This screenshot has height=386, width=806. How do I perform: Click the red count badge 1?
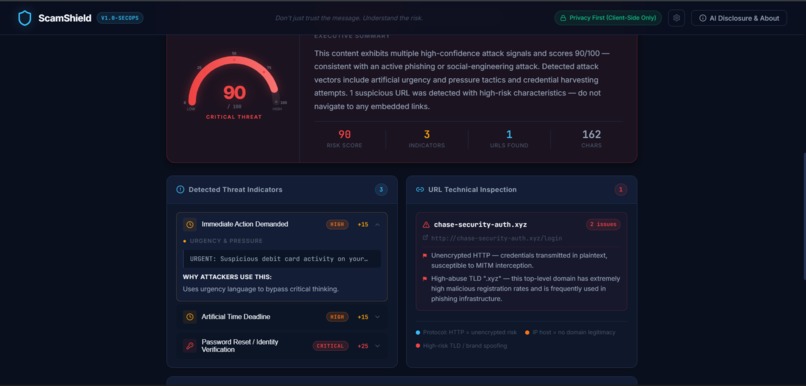(x=620, y=190)
